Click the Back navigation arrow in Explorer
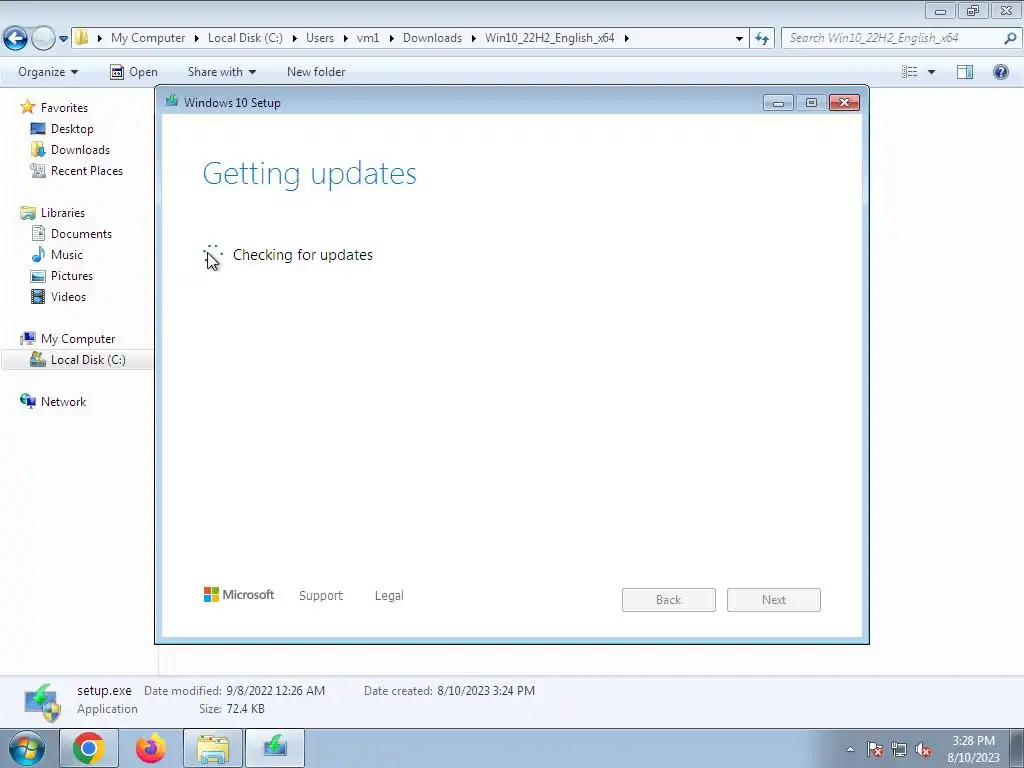The height and width of the screenshot is (768, 1024). pyautogui.click(x=16, y=39)
